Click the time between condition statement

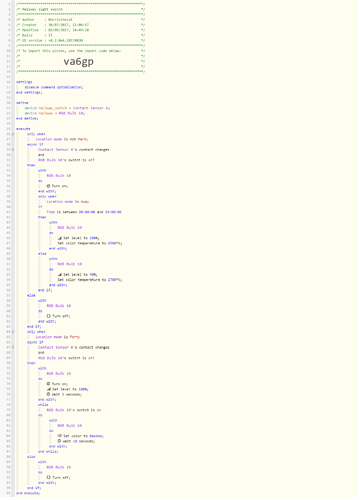(x=84, y=212)
